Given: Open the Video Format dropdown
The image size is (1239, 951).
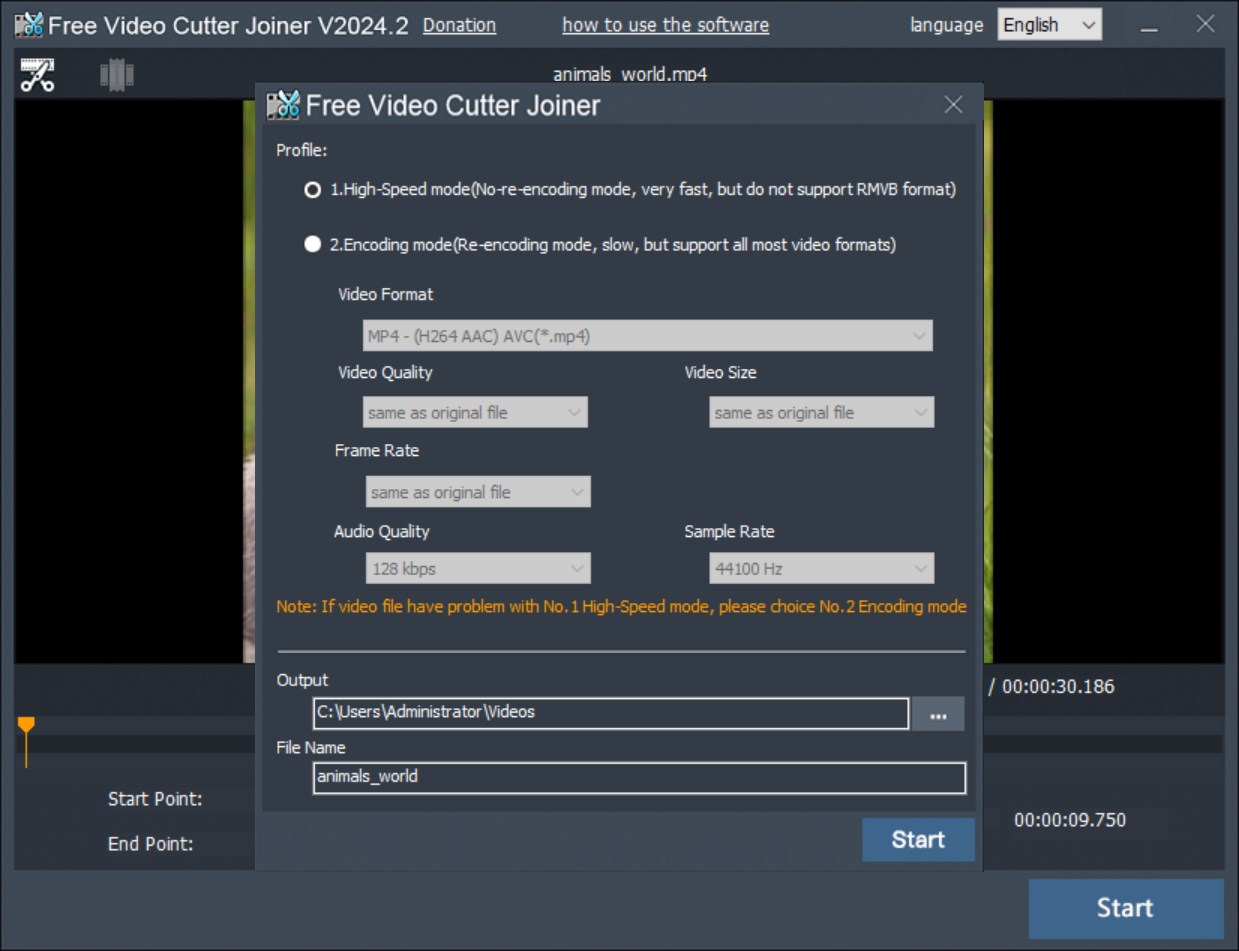Looking at the screenshot, I should [x=645, y=335].
